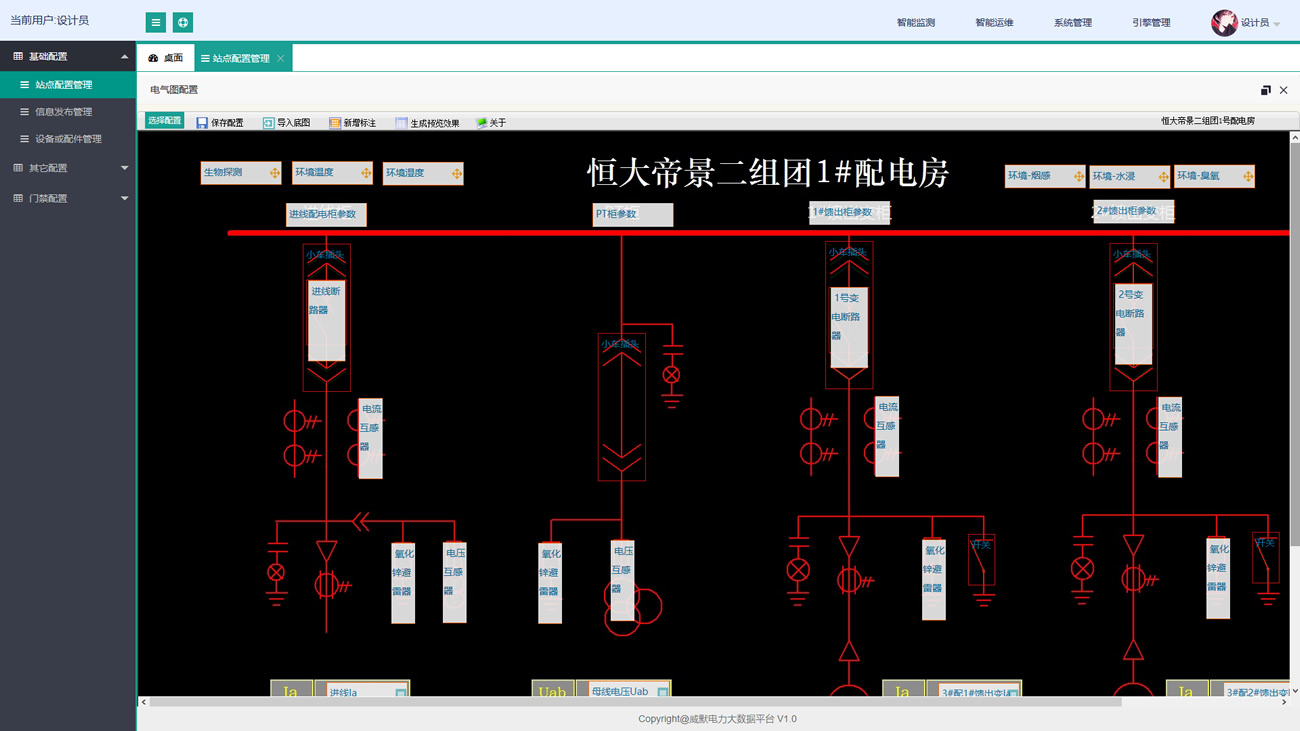1300x731 pixels.
Task: Click the list icon beside 设备或配件管理
Action: coord(25,139)
